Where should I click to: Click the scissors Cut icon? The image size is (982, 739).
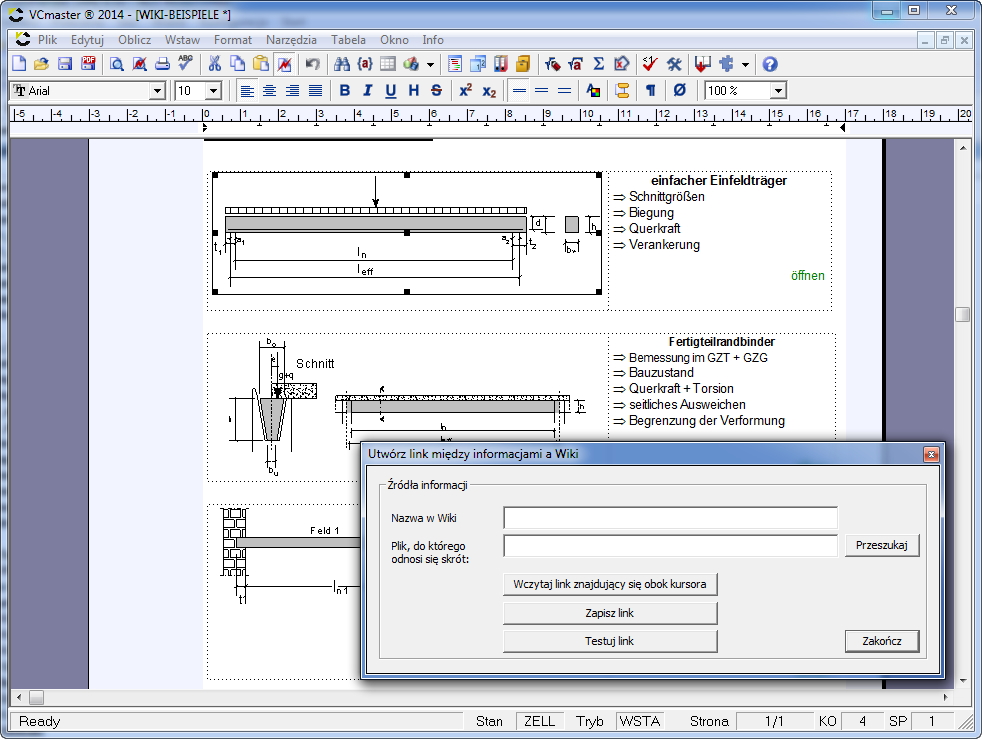[x=214, y=64]
